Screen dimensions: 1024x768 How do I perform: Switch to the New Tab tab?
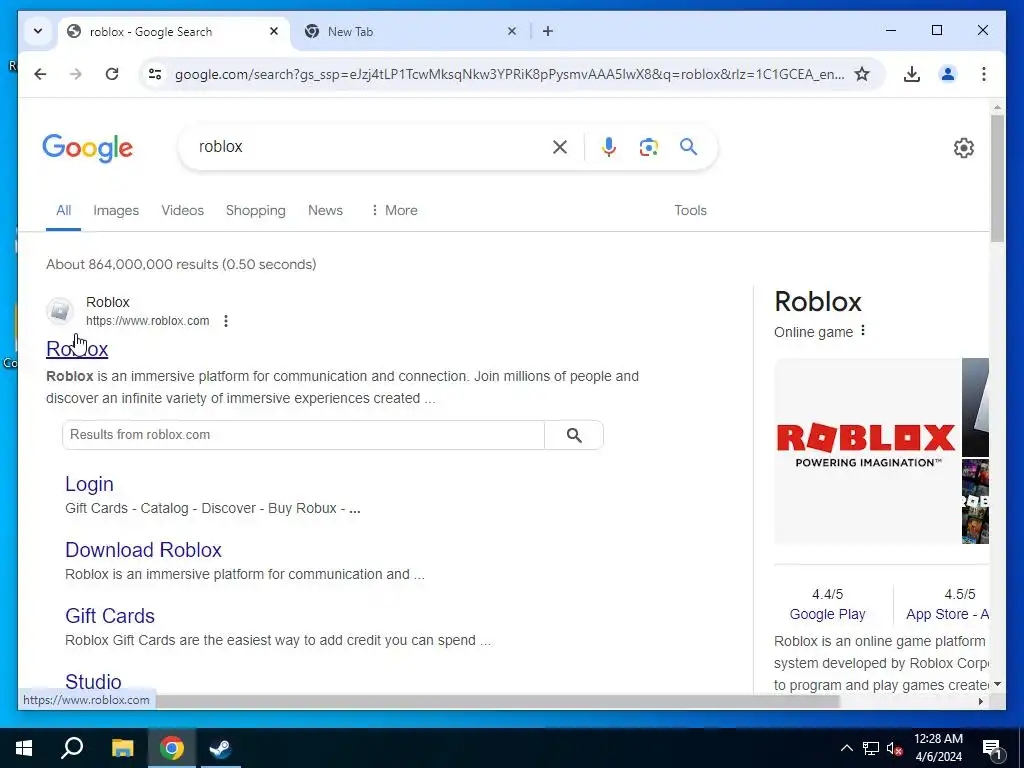tap(411, 31)
